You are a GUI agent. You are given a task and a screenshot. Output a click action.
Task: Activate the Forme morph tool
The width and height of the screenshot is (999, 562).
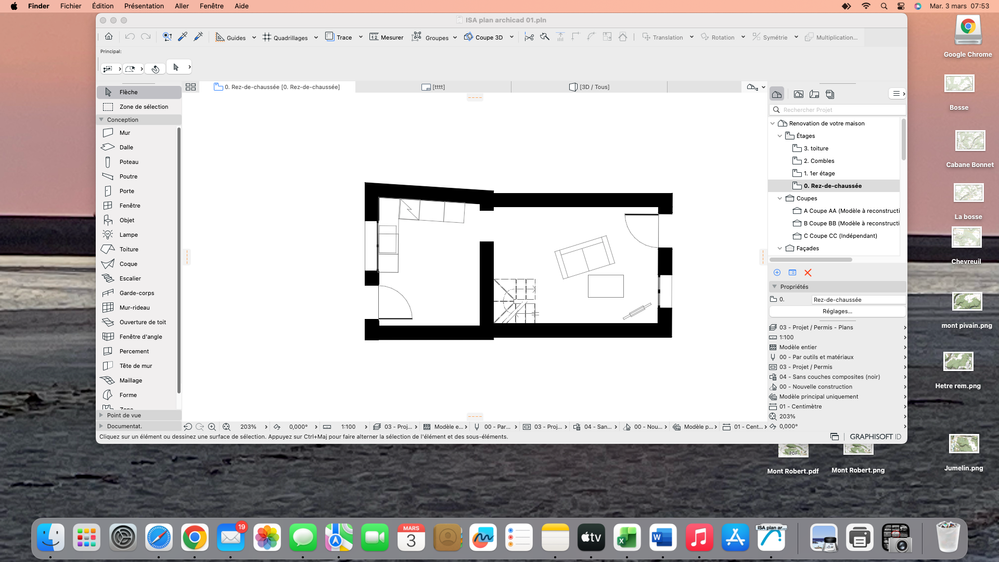tap(139, 395)
